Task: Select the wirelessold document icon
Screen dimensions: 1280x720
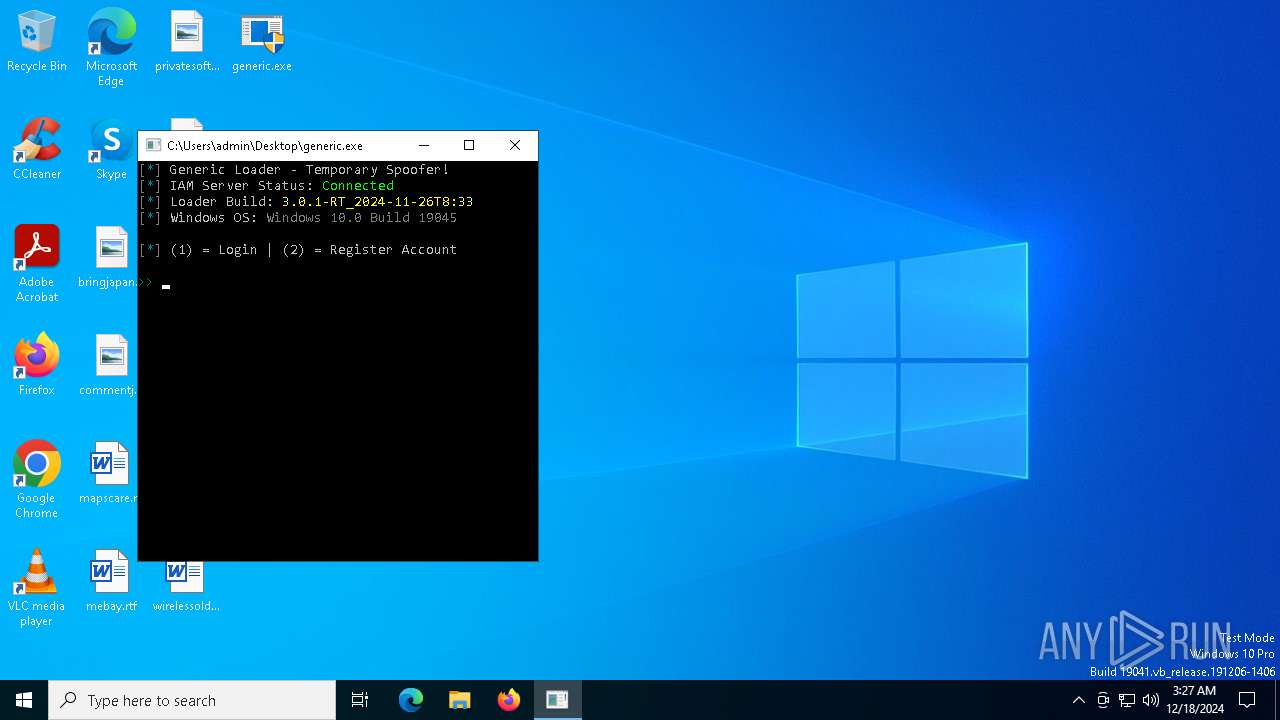Action: pos(187,588)
